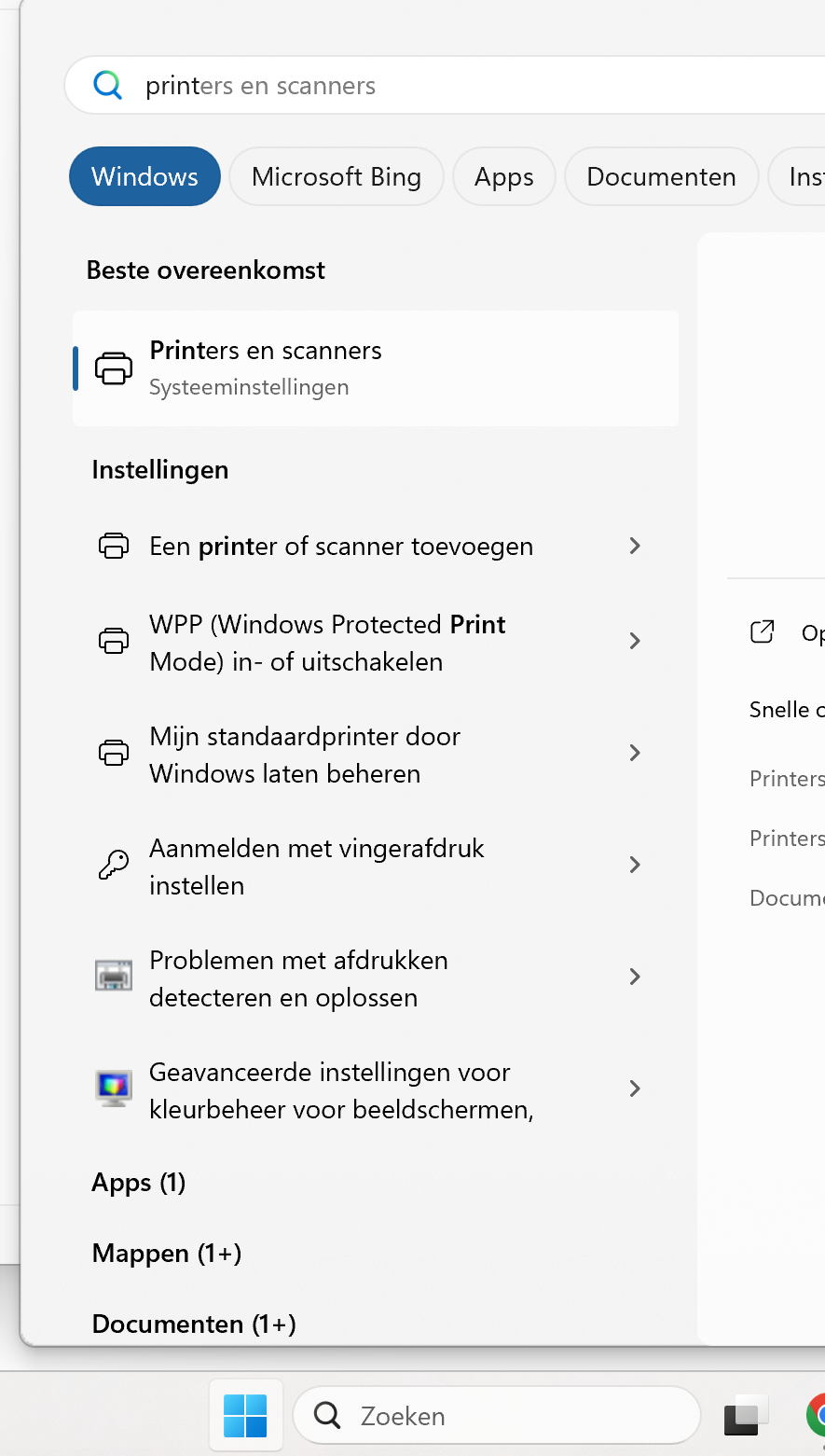Click the open-external icon in the right pane
Image resolution: width=825 pixels, height=1456 pixels.
(763, 632)
